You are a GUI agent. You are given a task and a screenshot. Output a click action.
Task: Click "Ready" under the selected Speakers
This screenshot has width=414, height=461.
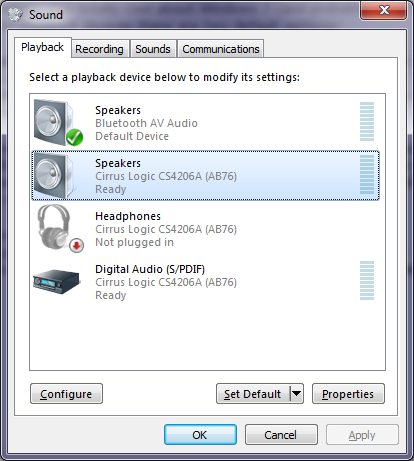point(111,189)
